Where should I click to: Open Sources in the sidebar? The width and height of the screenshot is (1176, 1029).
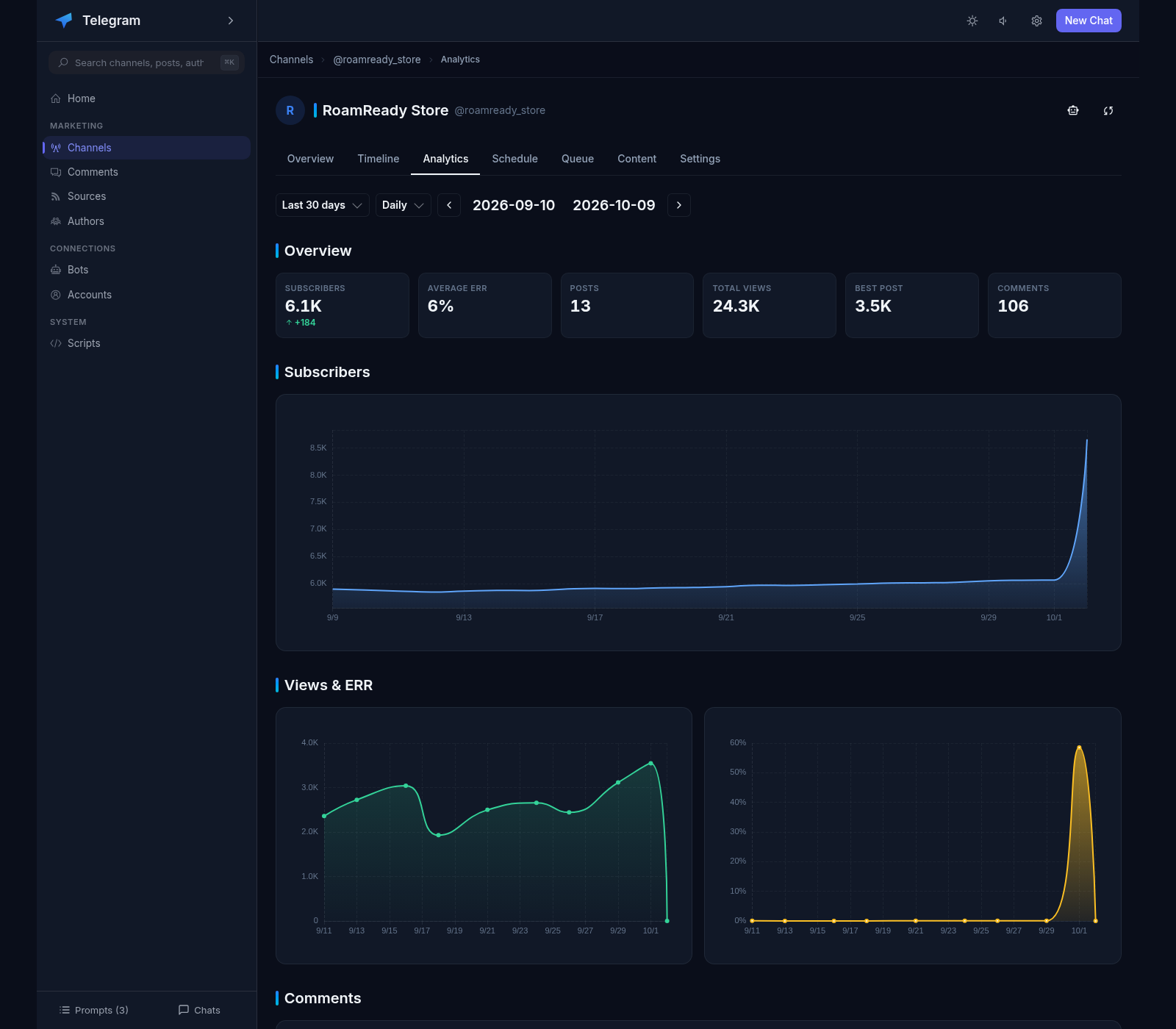click(146, 196)
